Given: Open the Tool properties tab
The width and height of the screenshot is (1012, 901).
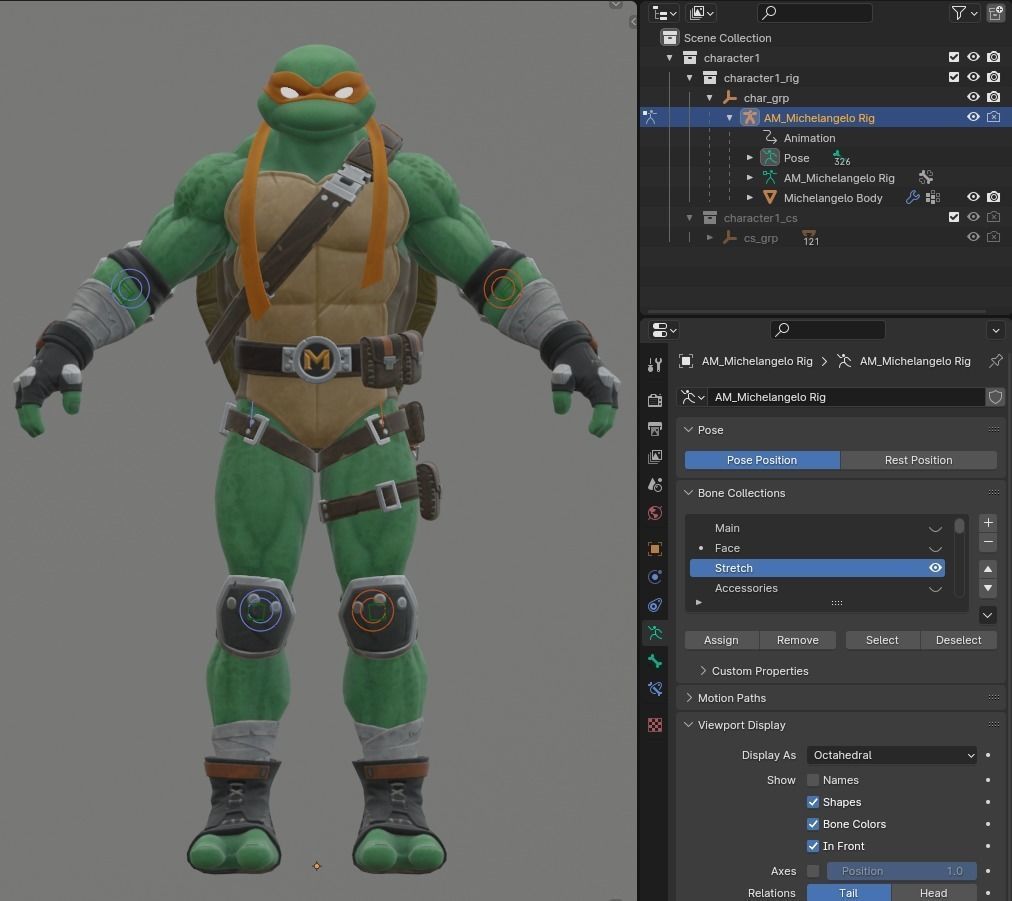Looking at the screenshot, I should [x=654, y=365].
